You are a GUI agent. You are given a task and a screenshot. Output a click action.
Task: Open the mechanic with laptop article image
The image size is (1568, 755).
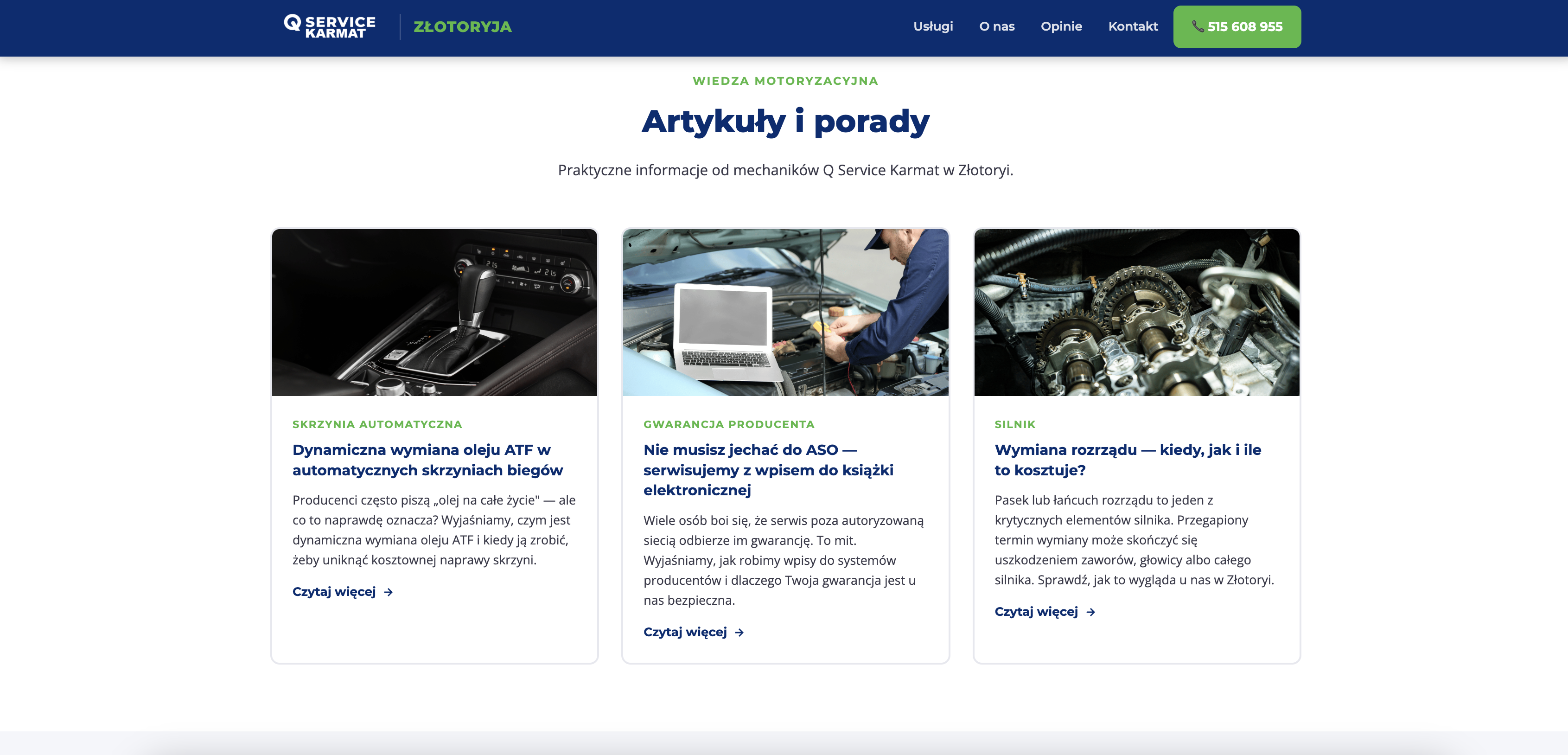pyautogui.click(x=785, y=313)
